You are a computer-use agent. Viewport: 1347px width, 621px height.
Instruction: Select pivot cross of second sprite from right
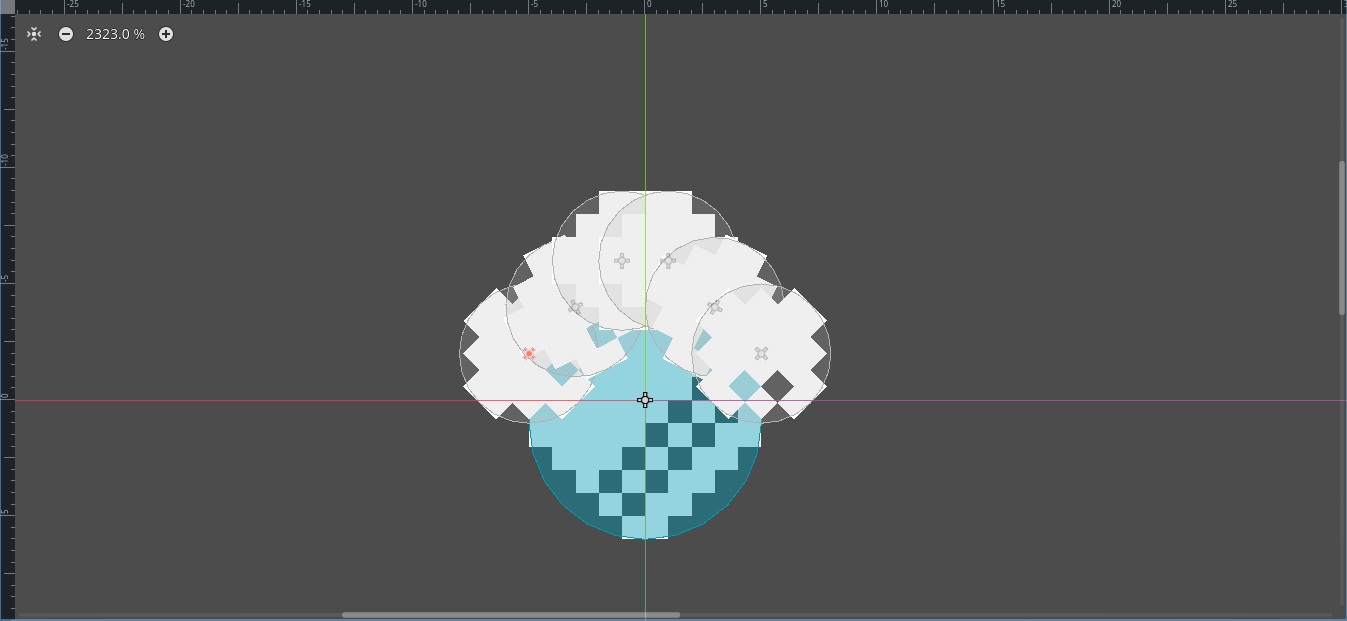coord(714,307)
